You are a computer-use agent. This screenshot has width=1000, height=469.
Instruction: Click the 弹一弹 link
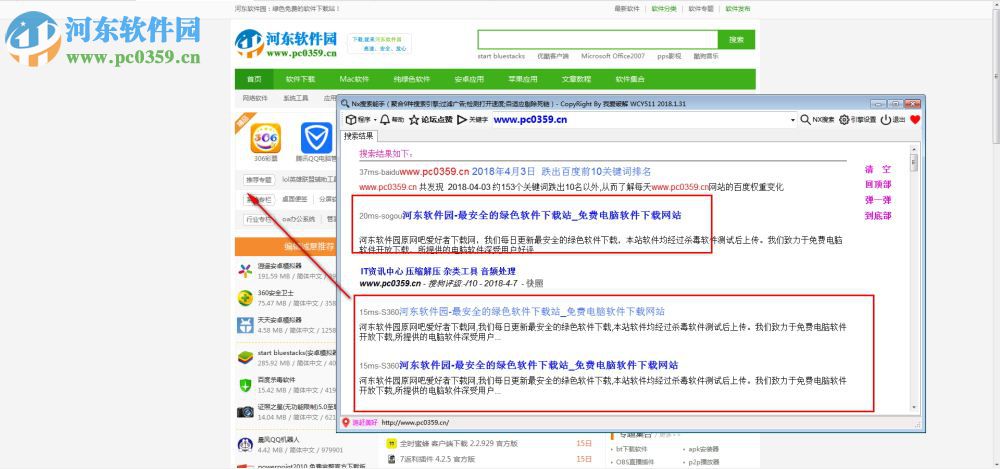(x=878, y=200)
